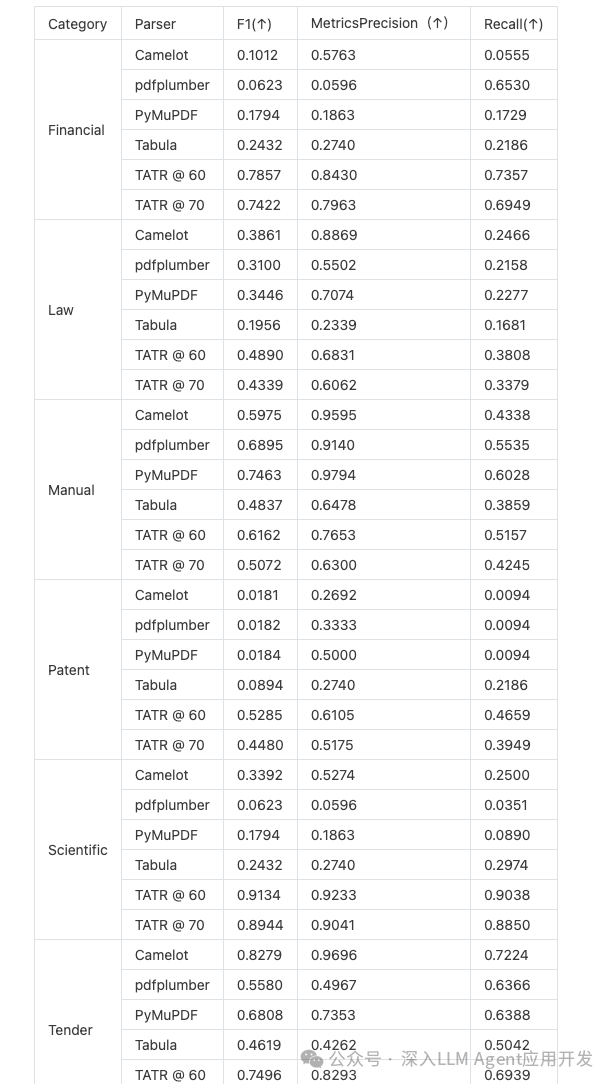Viewport: 613px width, 1084px height.
Task: Click the F1 value 0.9134
Action: pos(259,895)
